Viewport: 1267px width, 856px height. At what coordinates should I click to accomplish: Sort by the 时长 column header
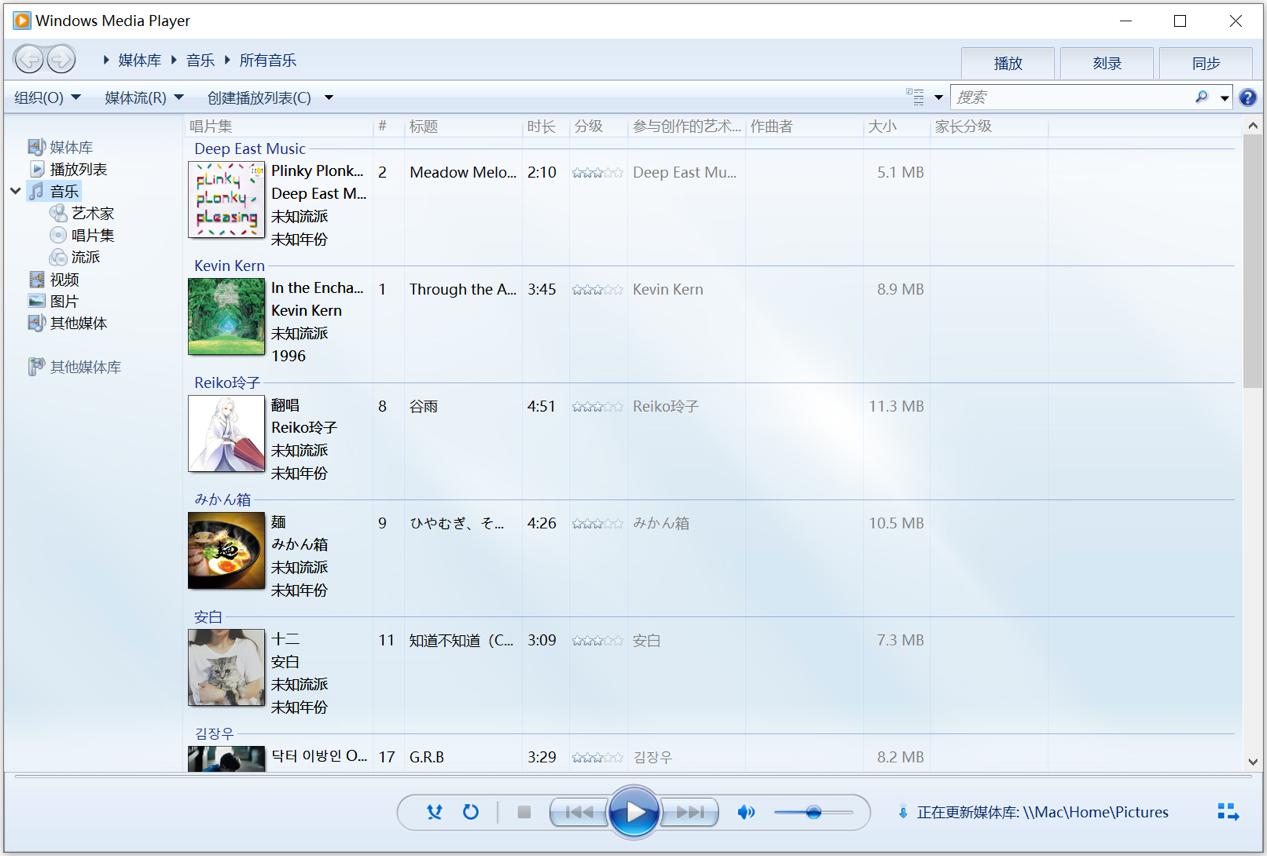pyautogui.click(x=546, y=126)
